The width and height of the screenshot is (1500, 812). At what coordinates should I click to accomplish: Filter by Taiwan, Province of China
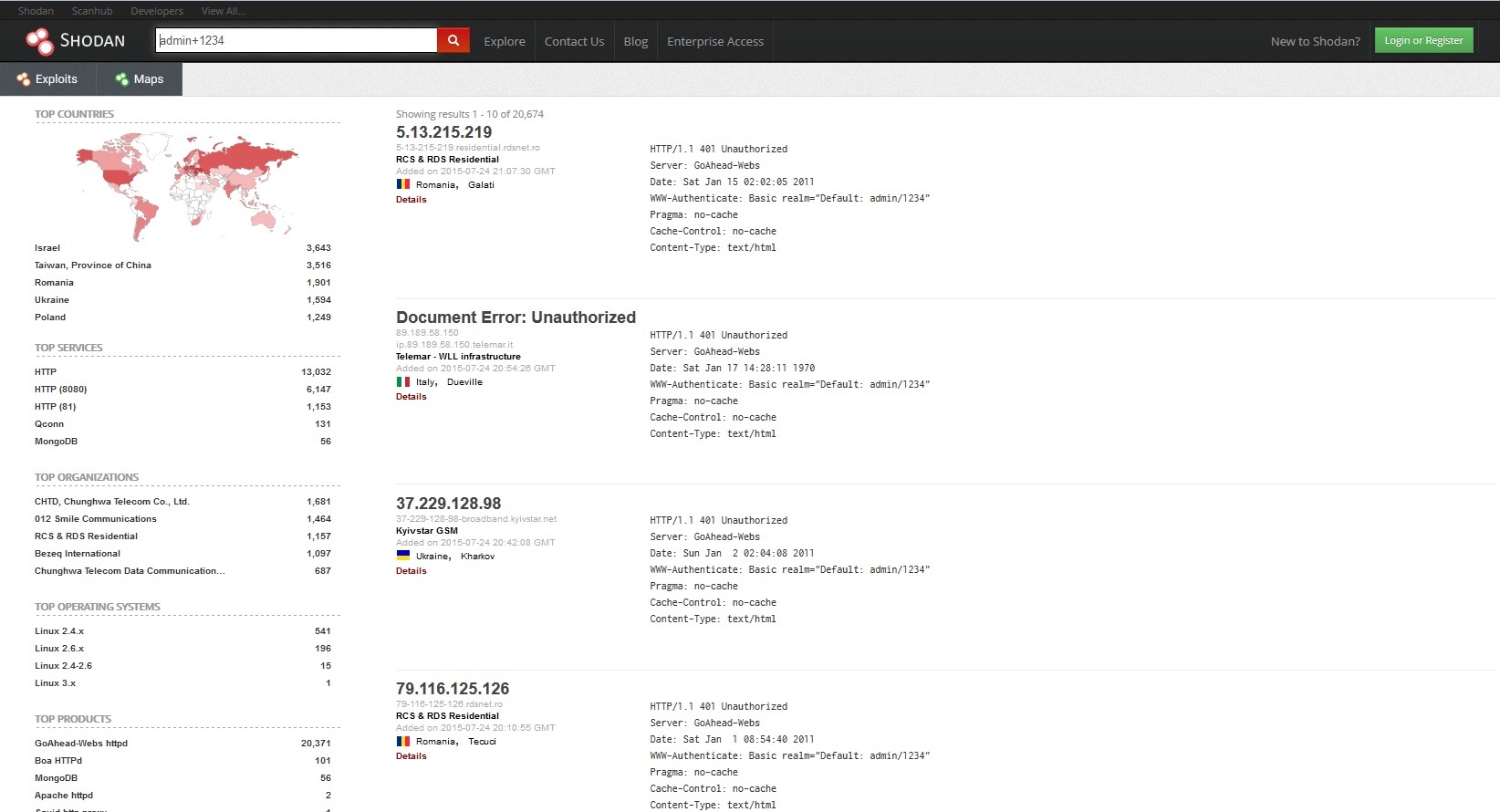(93, 265)
